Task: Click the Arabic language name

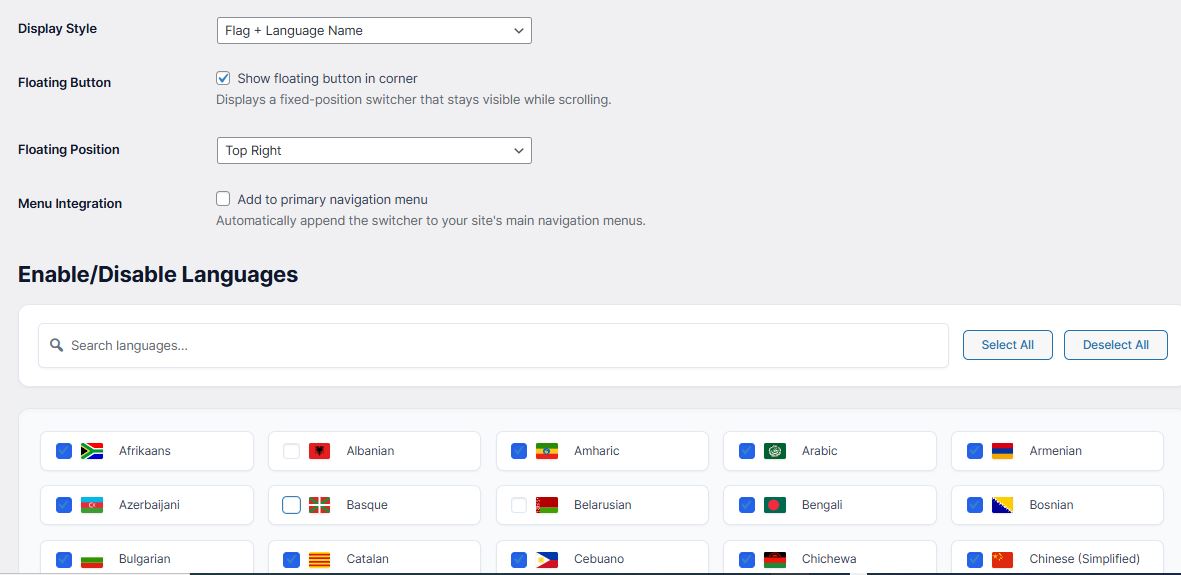Action: coord(819,451)
